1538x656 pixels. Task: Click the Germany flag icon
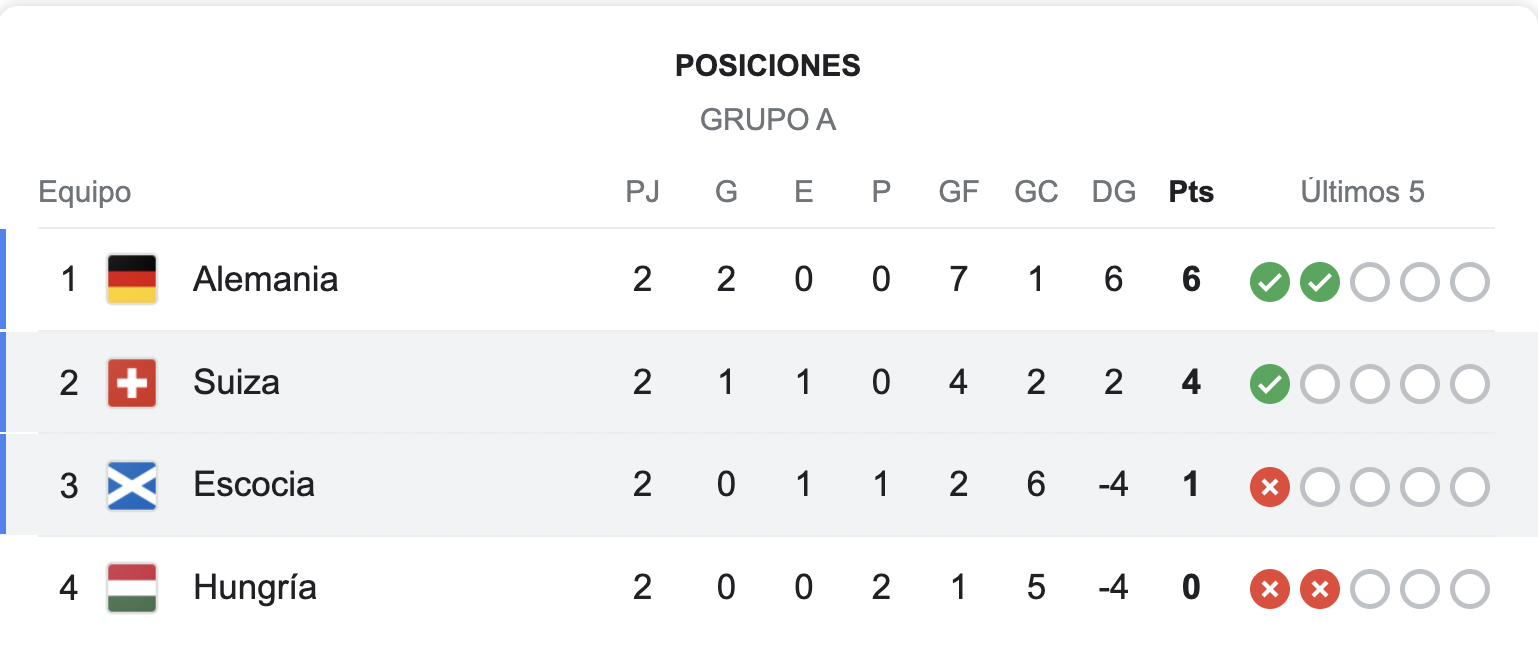click(132, 279)
